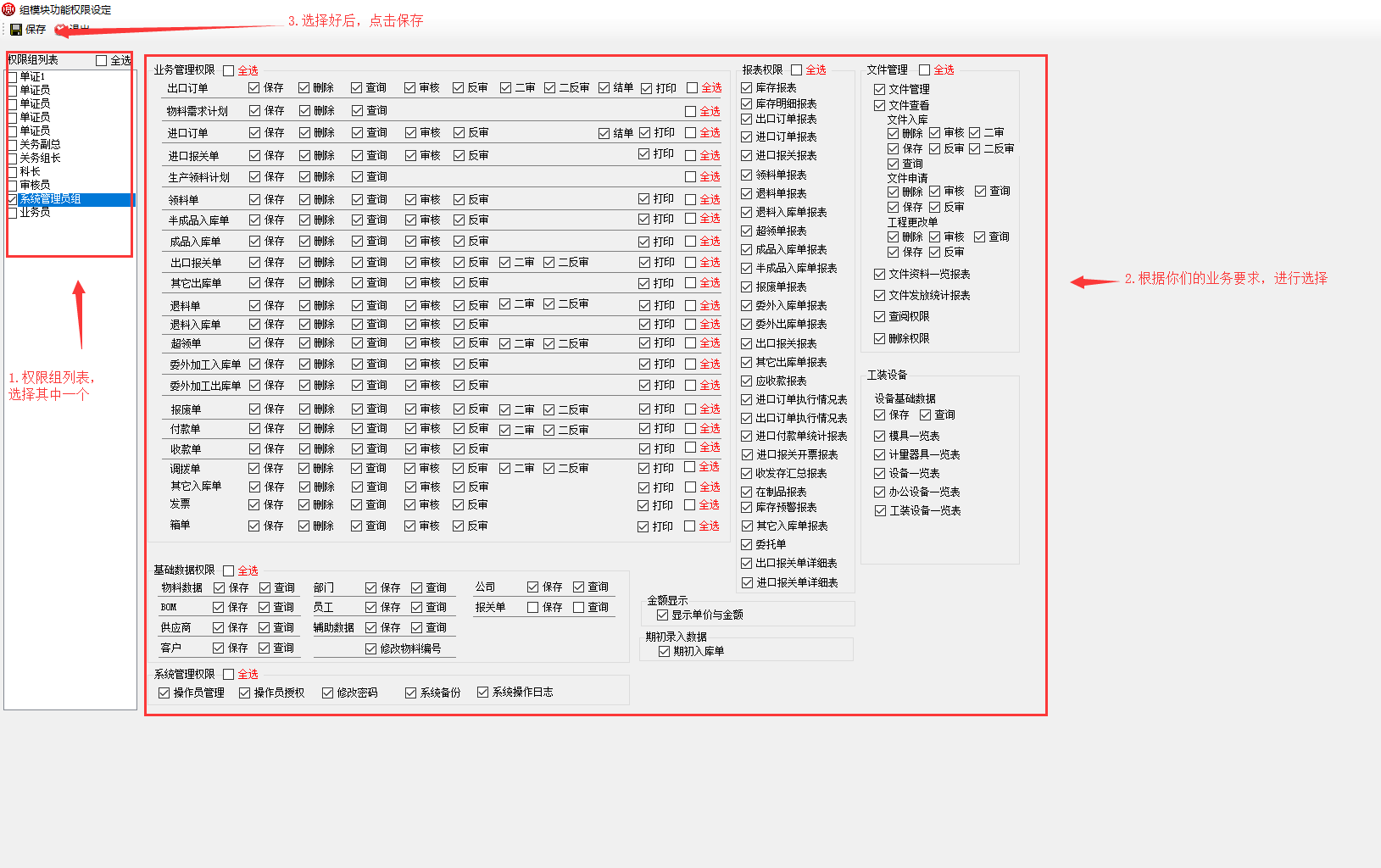Toggle 全选 checkbox for 系统管理权限 section
This screenshot has height=868, width=1381.
(x=228, y=674)
